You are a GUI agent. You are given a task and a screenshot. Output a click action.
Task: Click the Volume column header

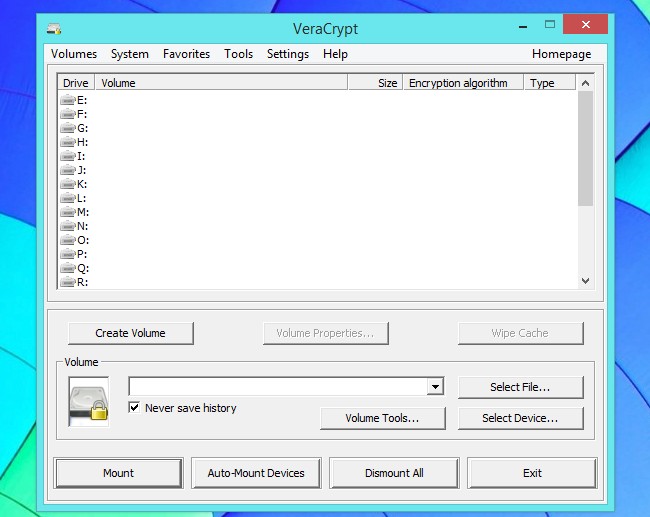(x=221, y=83)
